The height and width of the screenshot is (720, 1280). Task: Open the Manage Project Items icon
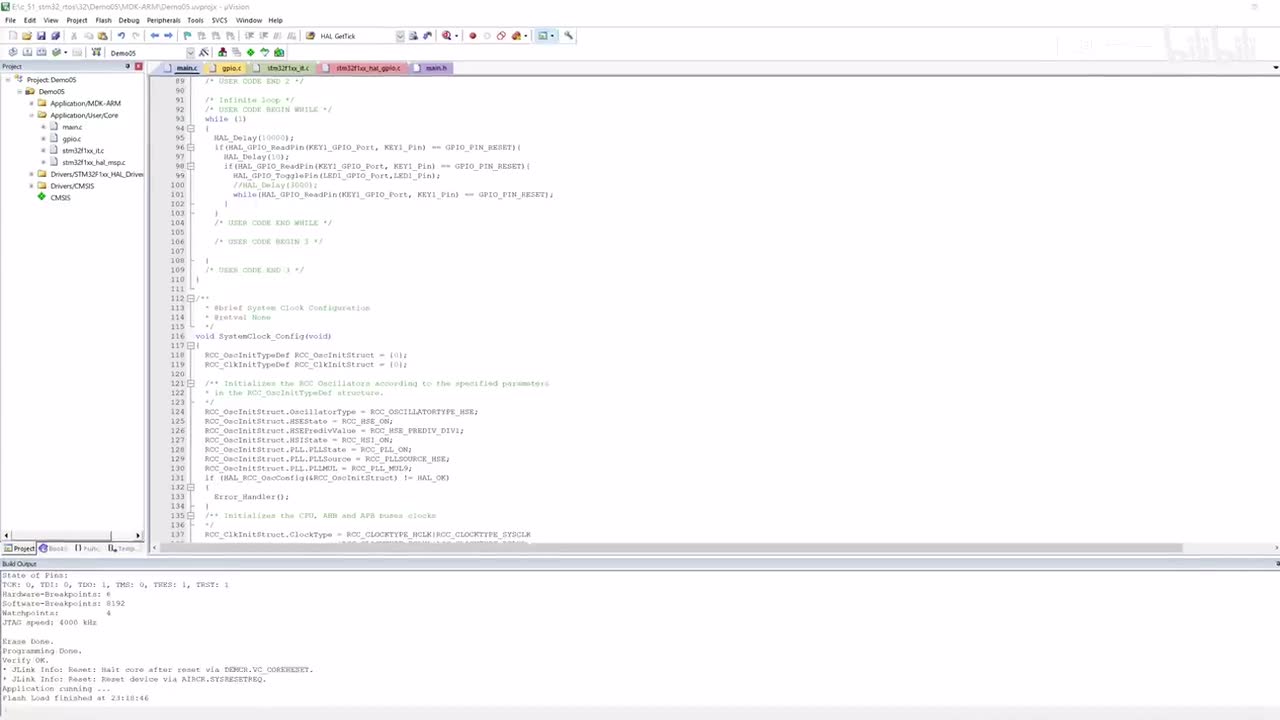coord(222,52)
